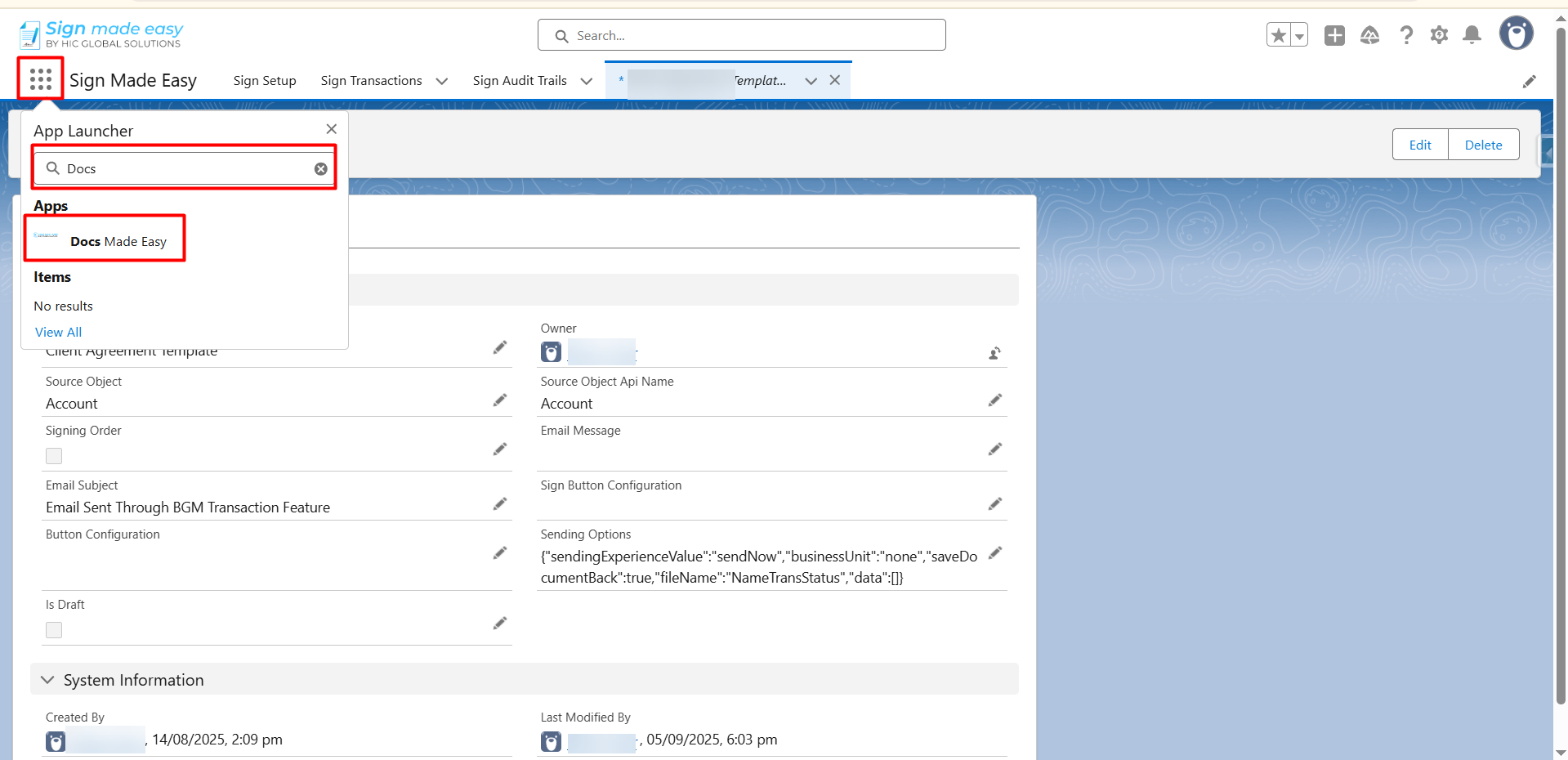This screenshot has width=1568, height=760.
Task: Click the Edit button
Action: [x=1419, y=145]
